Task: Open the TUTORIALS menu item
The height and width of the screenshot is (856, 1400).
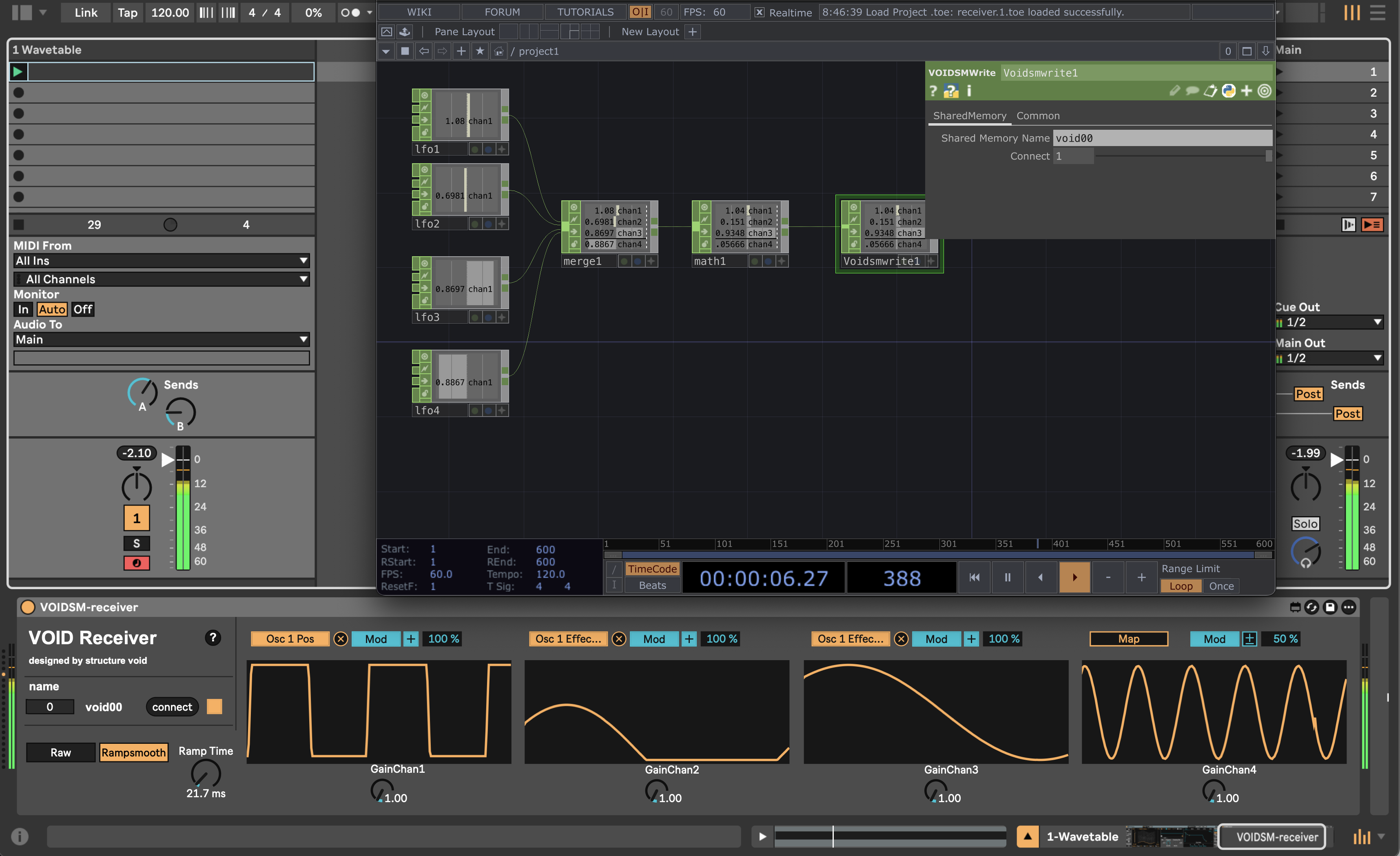Action: 585,12
